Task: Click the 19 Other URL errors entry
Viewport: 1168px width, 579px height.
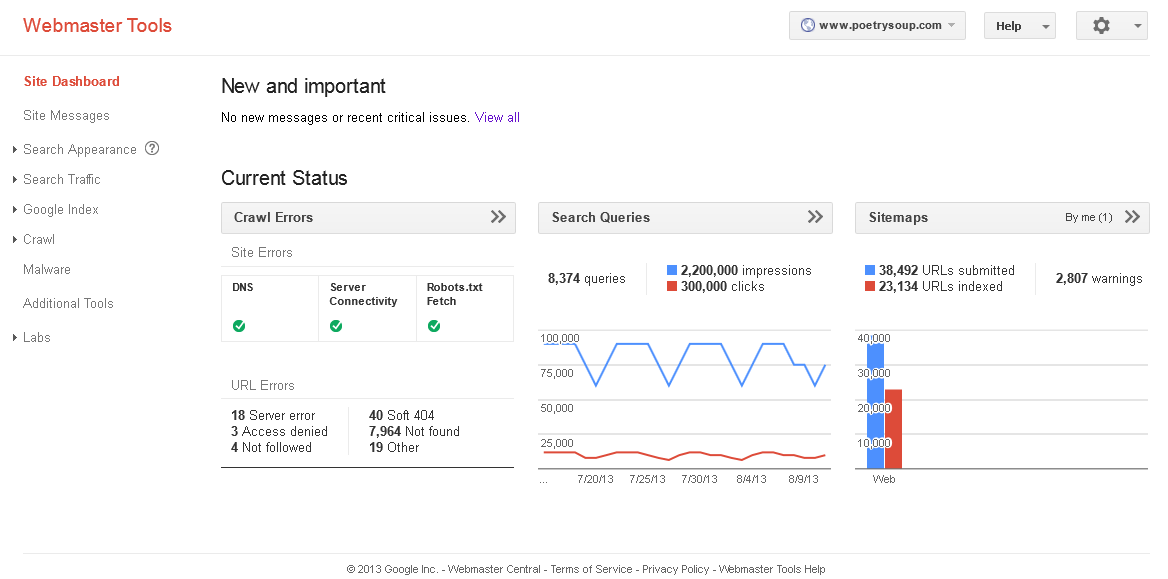Action: [394, 447]
